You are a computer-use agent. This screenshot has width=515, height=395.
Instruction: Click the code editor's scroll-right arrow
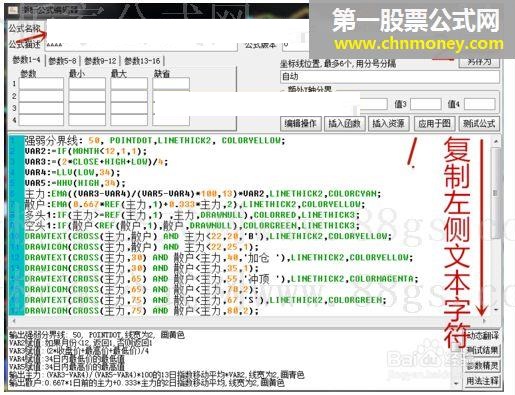coord(484,321)
